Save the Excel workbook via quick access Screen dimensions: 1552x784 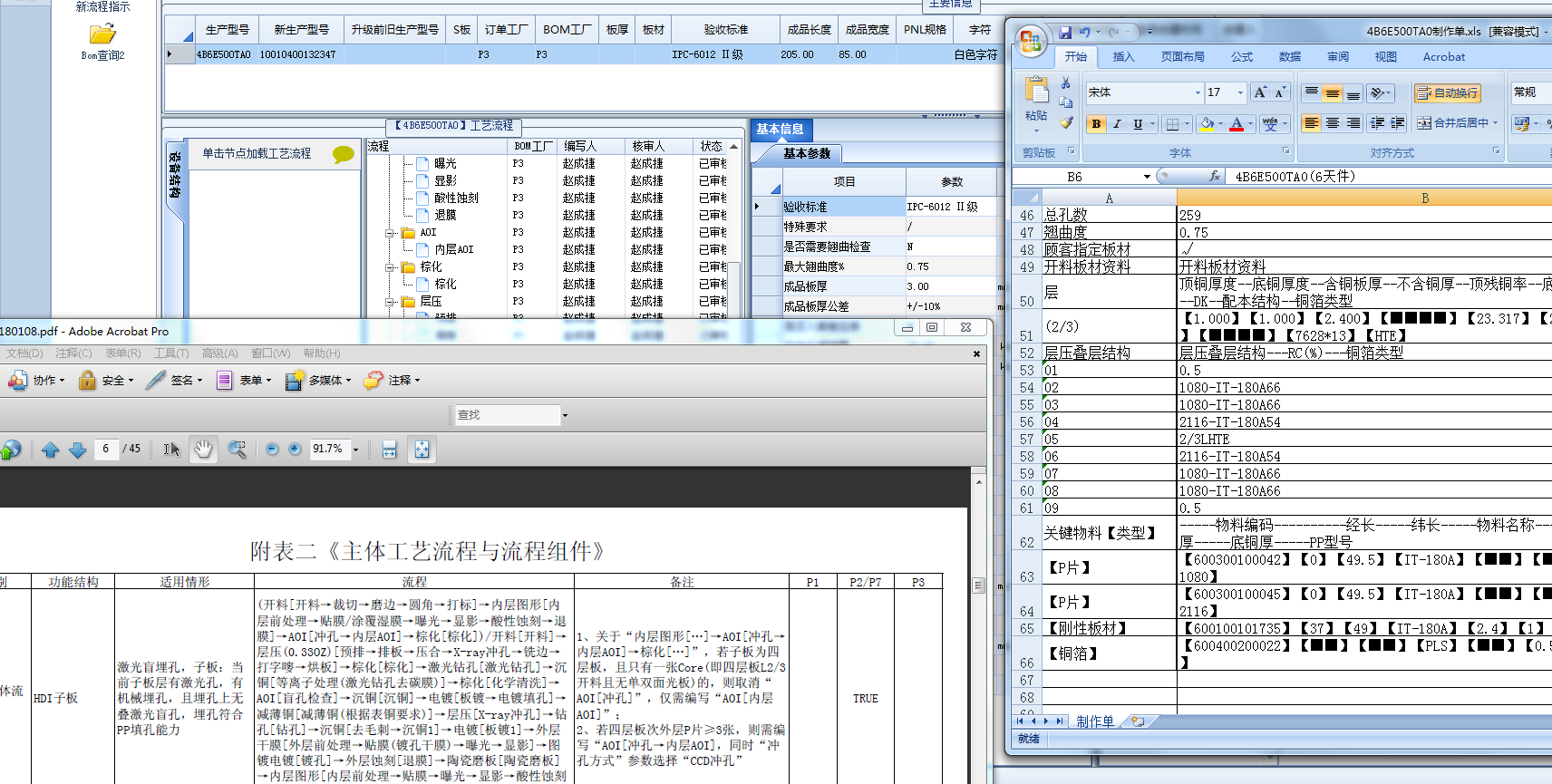tap(1065, 32)
